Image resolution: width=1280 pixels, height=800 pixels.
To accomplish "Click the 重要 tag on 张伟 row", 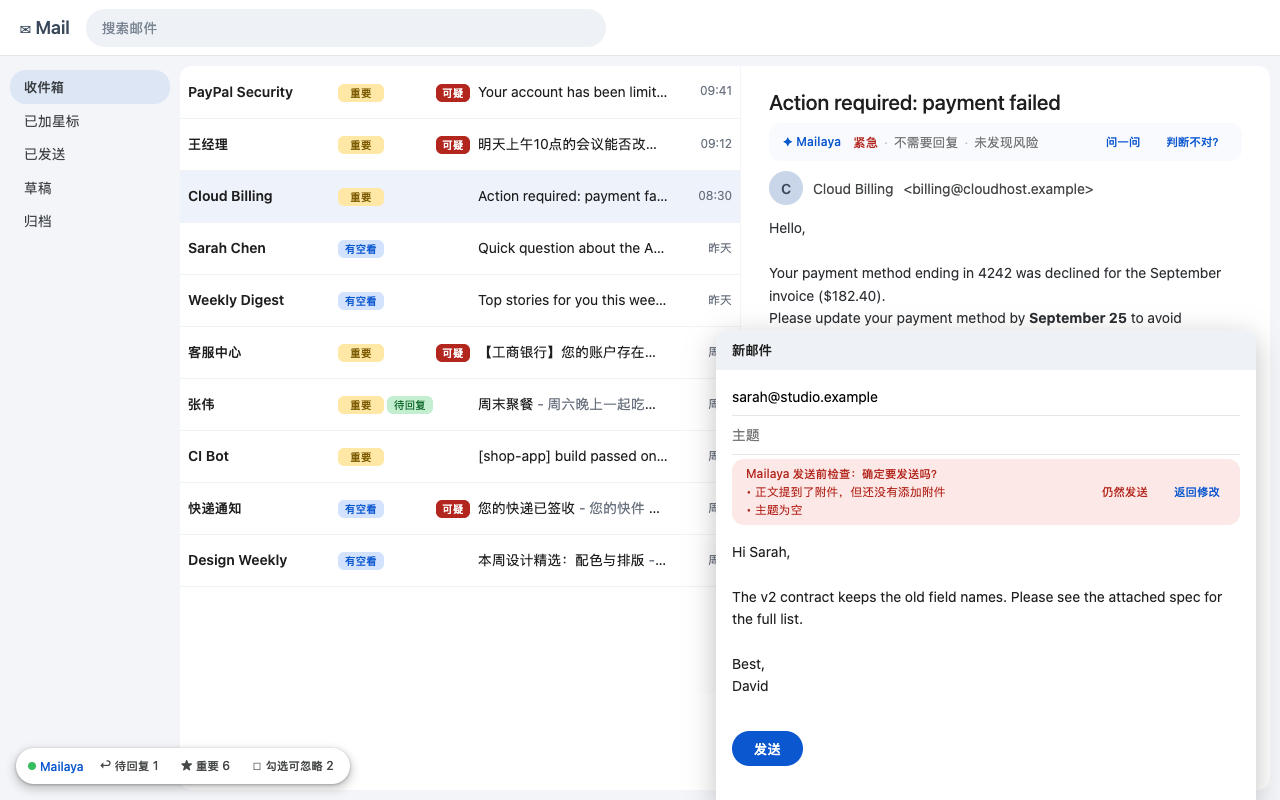I will (361, 405).
